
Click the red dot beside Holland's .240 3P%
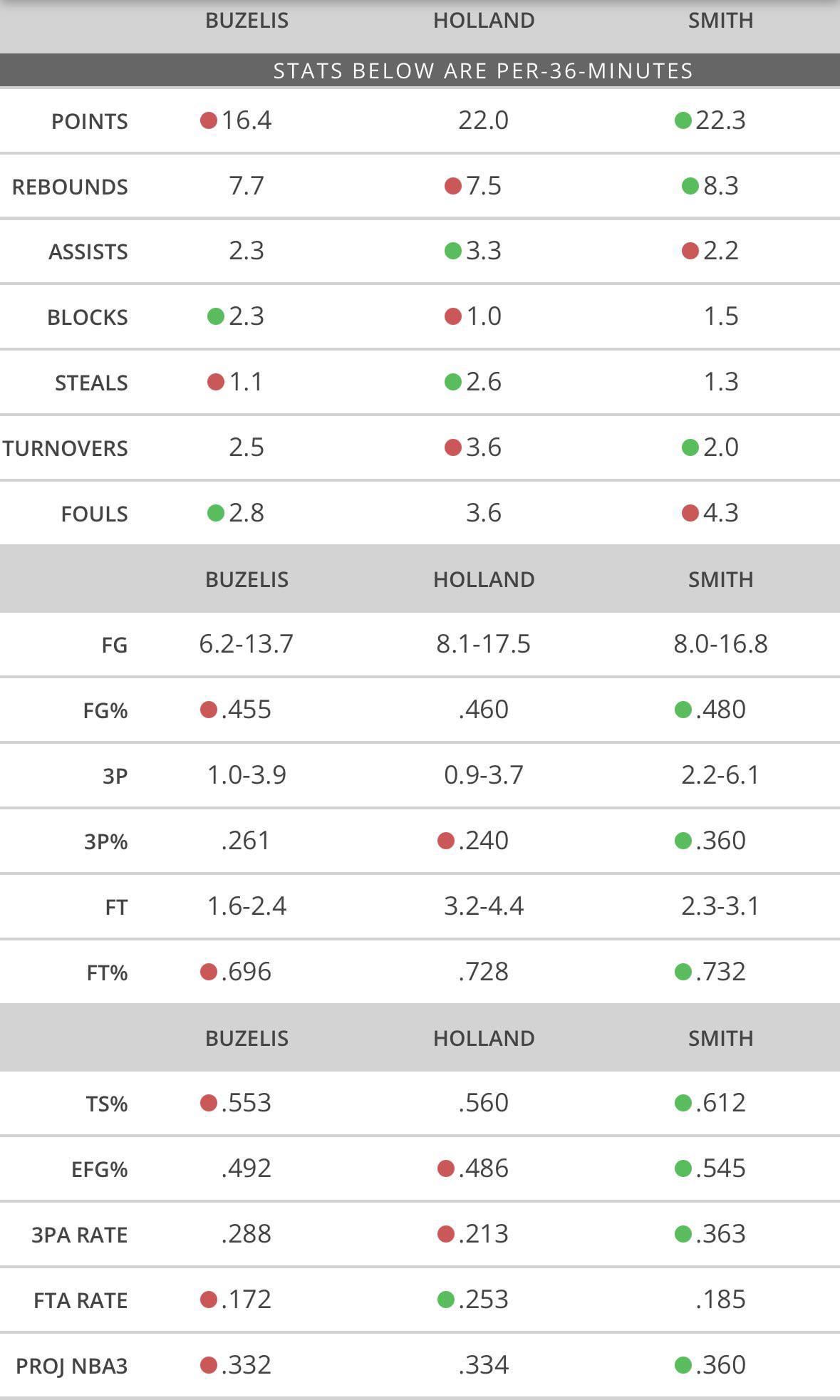coord(446,841)
